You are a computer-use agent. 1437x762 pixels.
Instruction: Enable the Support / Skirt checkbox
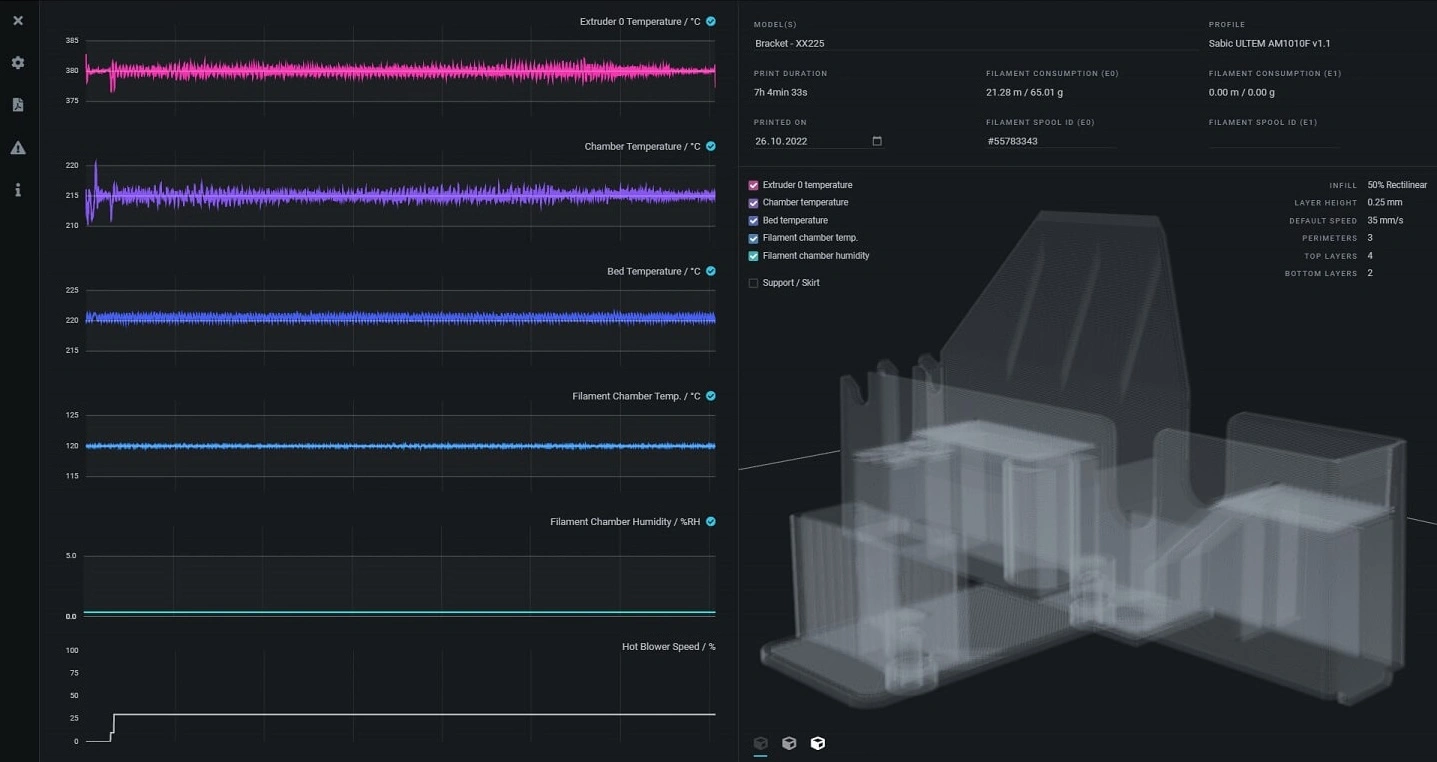753,283
